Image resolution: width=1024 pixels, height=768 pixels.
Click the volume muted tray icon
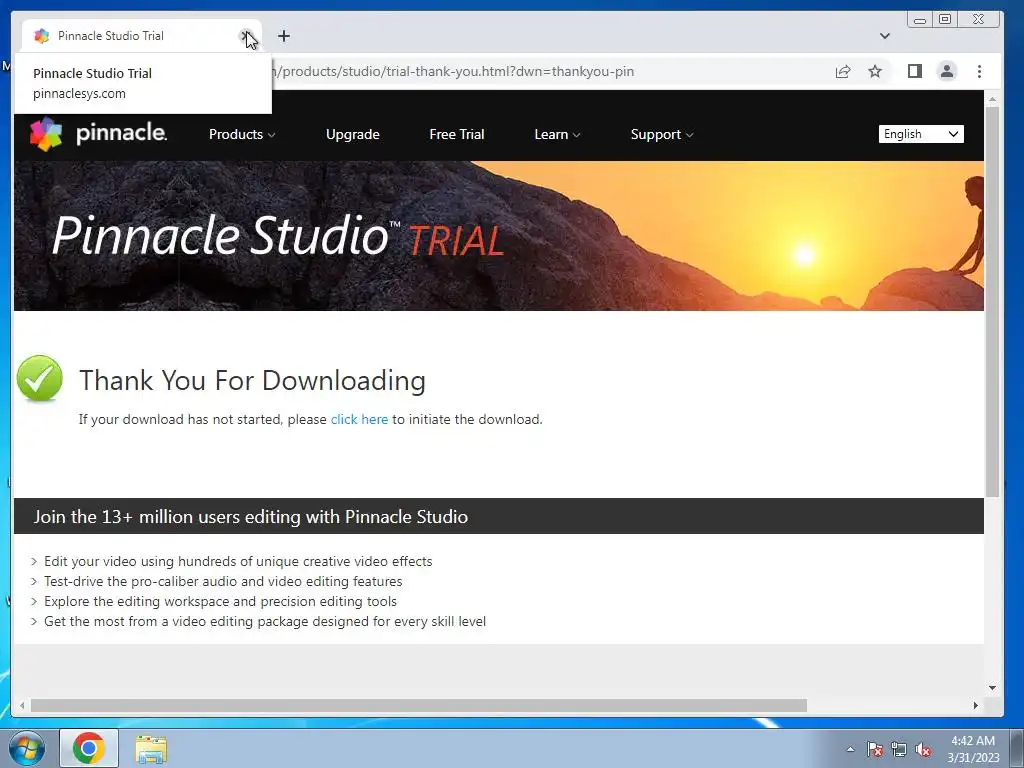pyautogui.click(x=923, y=750)
